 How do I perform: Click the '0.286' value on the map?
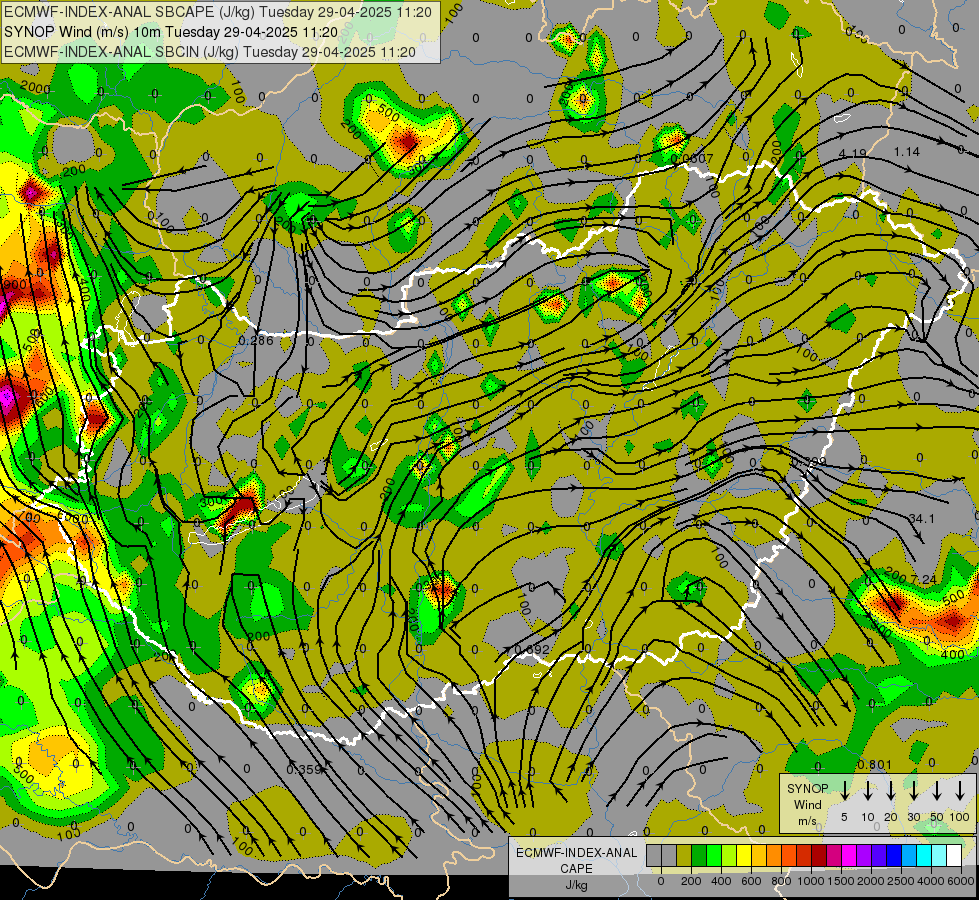(256, 340)
